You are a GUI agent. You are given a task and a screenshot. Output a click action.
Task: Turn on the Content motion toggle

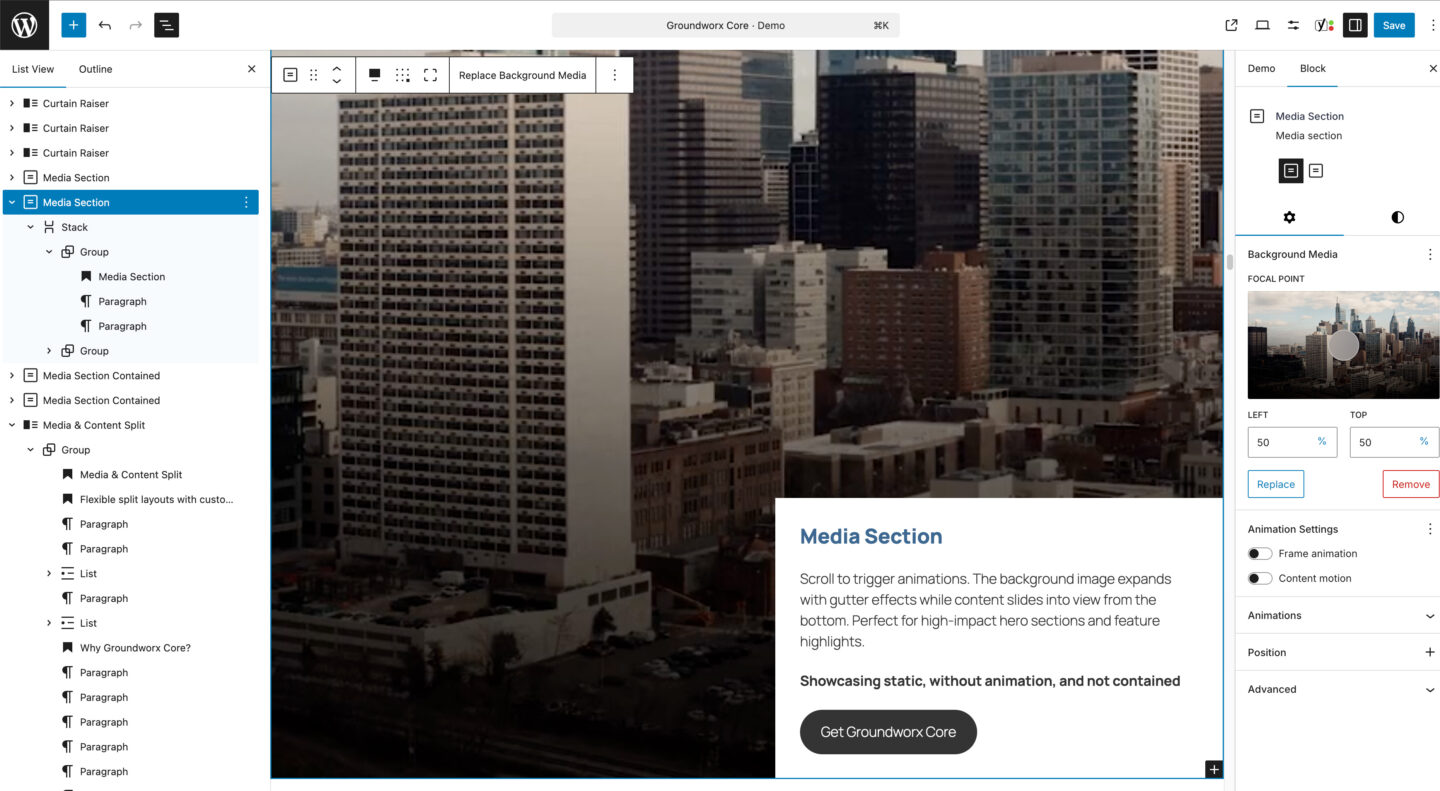1260,579
